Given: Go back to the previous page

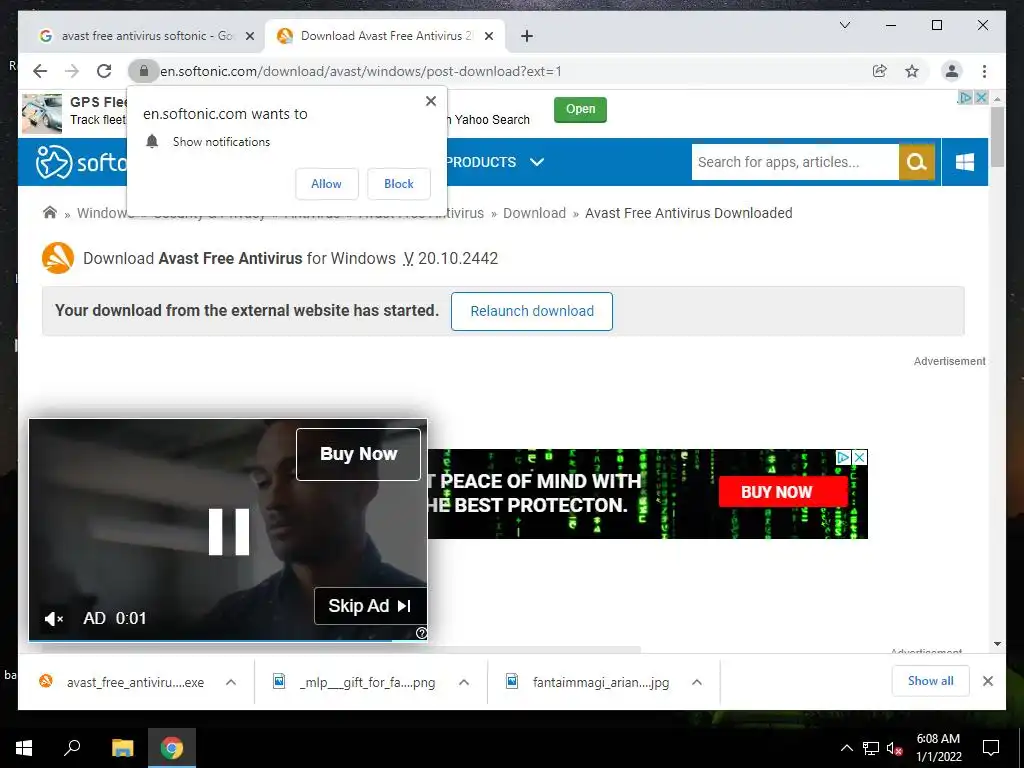Looking at the screenshot, I should tap(40, 71).
